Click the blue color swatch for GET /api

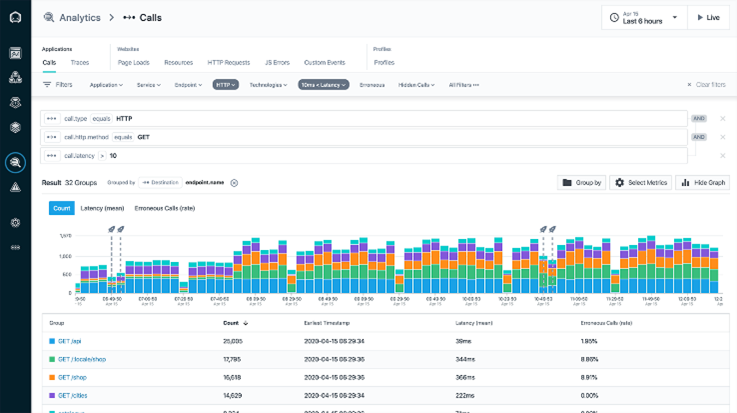[x=52, y=342]
